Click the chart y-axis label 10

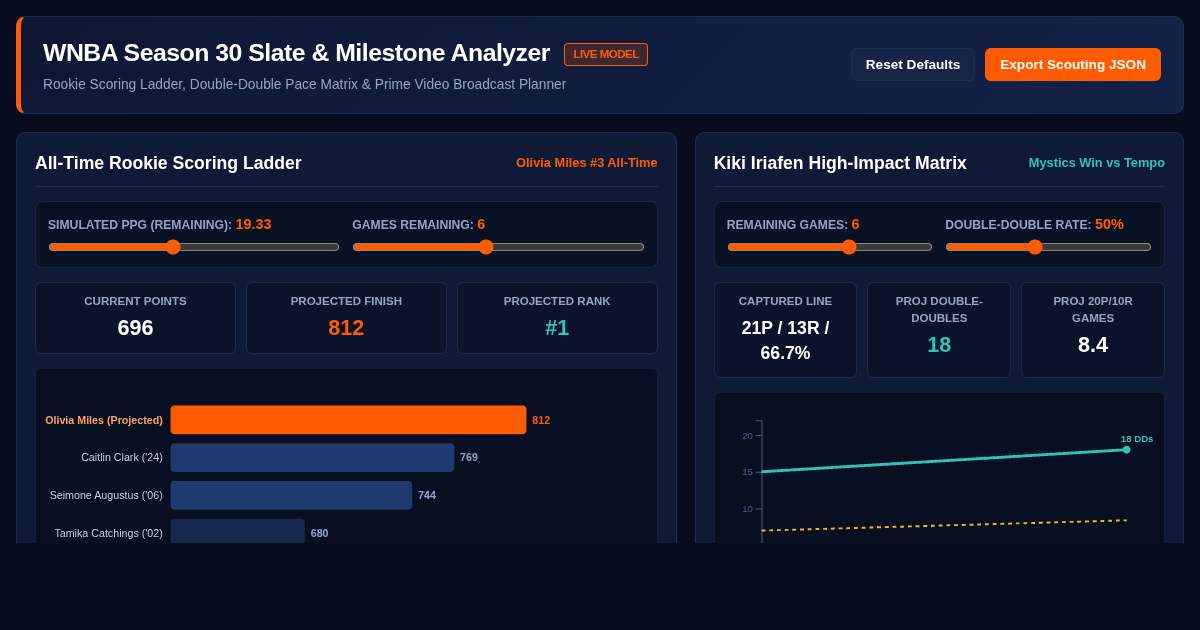(x=747, y=508)
